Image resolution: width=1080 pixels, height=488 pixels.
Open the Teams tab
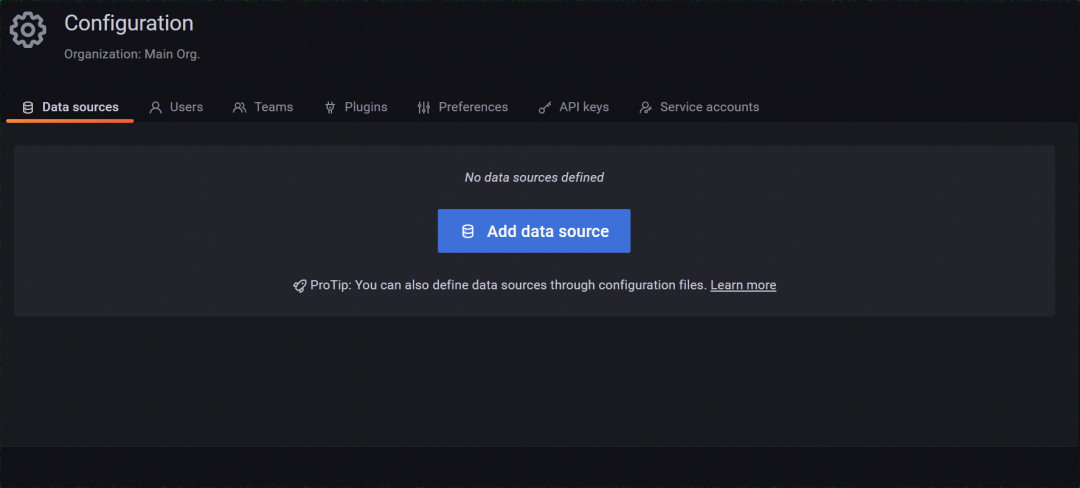pyautogui.click(x=263, y=107)
